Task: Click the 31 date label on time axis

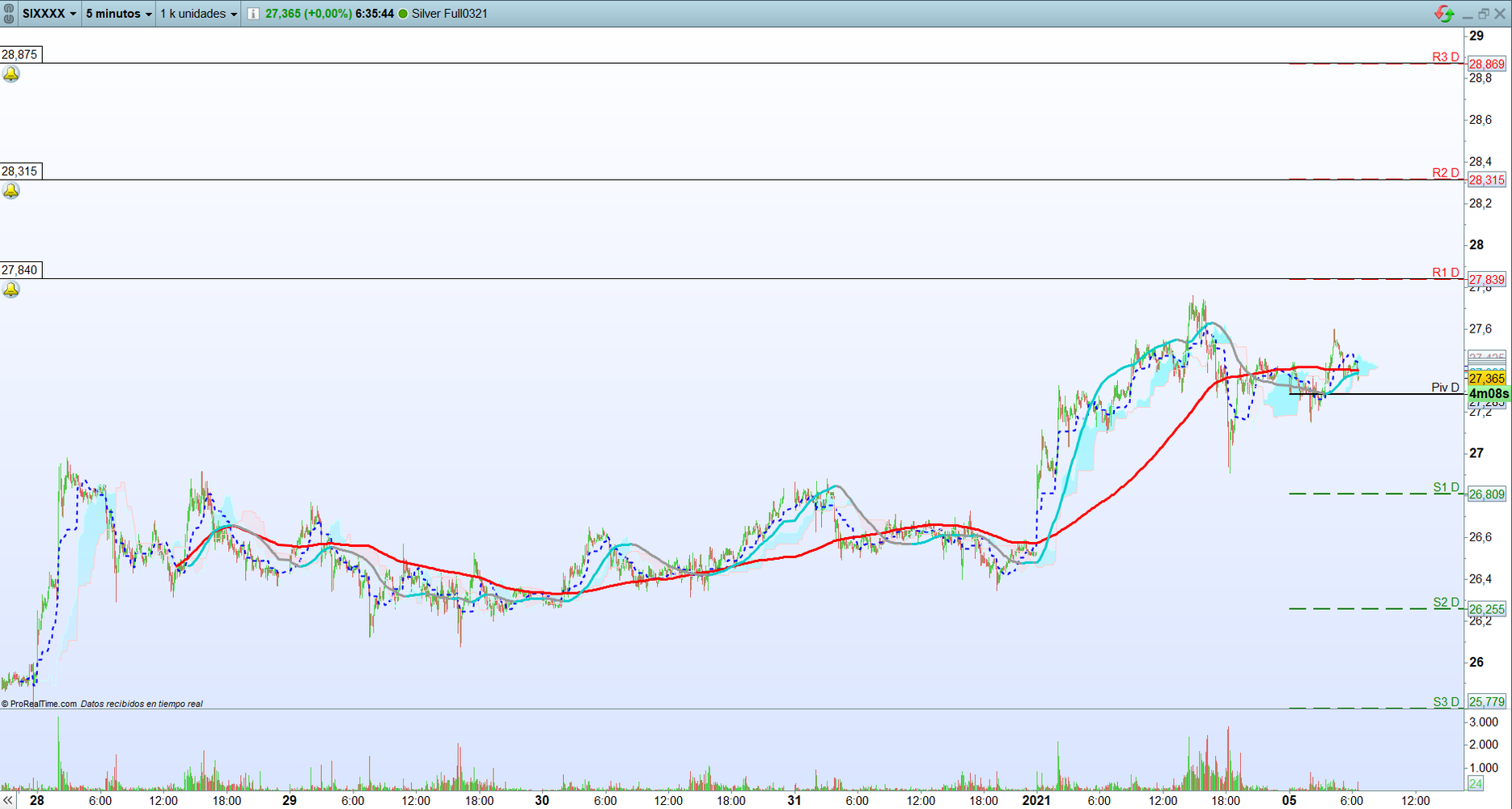Action: 794,801
